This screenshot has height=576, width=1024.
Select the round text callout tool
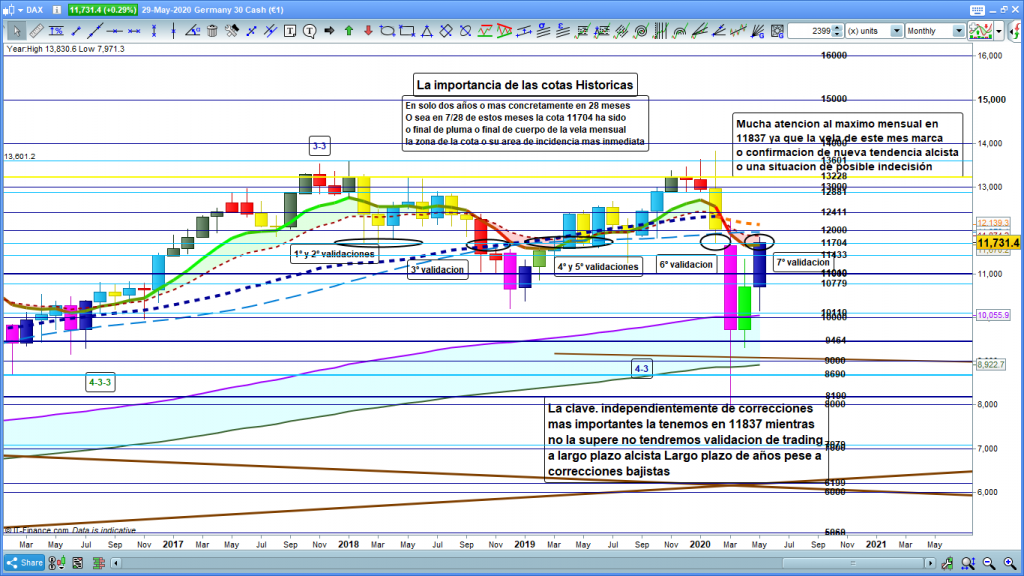coord(310,31)
